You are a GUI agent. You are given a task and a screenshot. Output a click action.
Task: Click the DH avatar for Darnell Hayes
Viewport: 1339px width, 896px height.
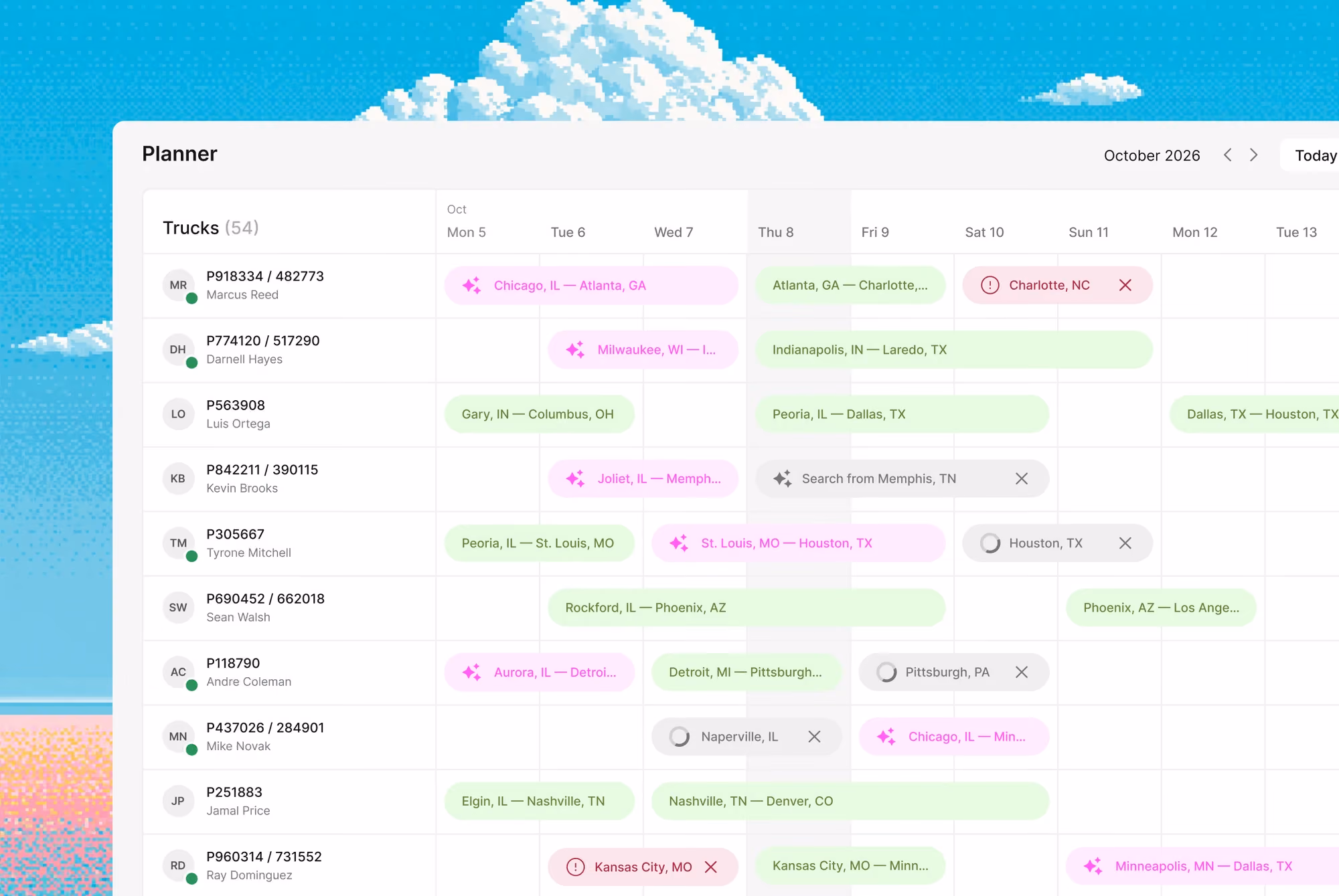(x=178, y=349)
